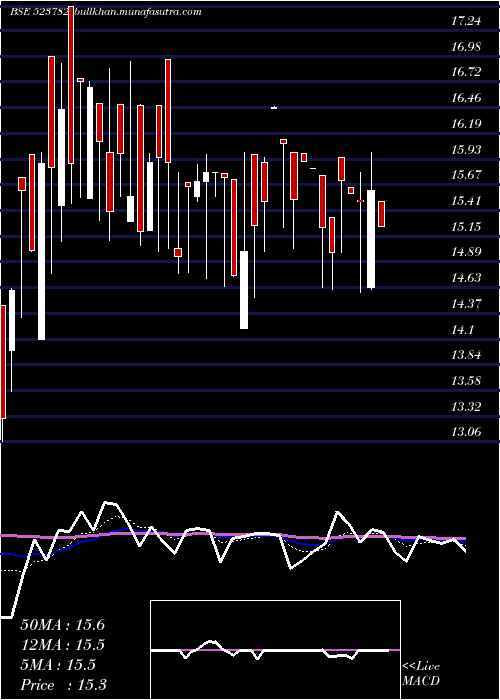
Task: Click the 5MA : 15.5 readout
Action: (58, 665)
